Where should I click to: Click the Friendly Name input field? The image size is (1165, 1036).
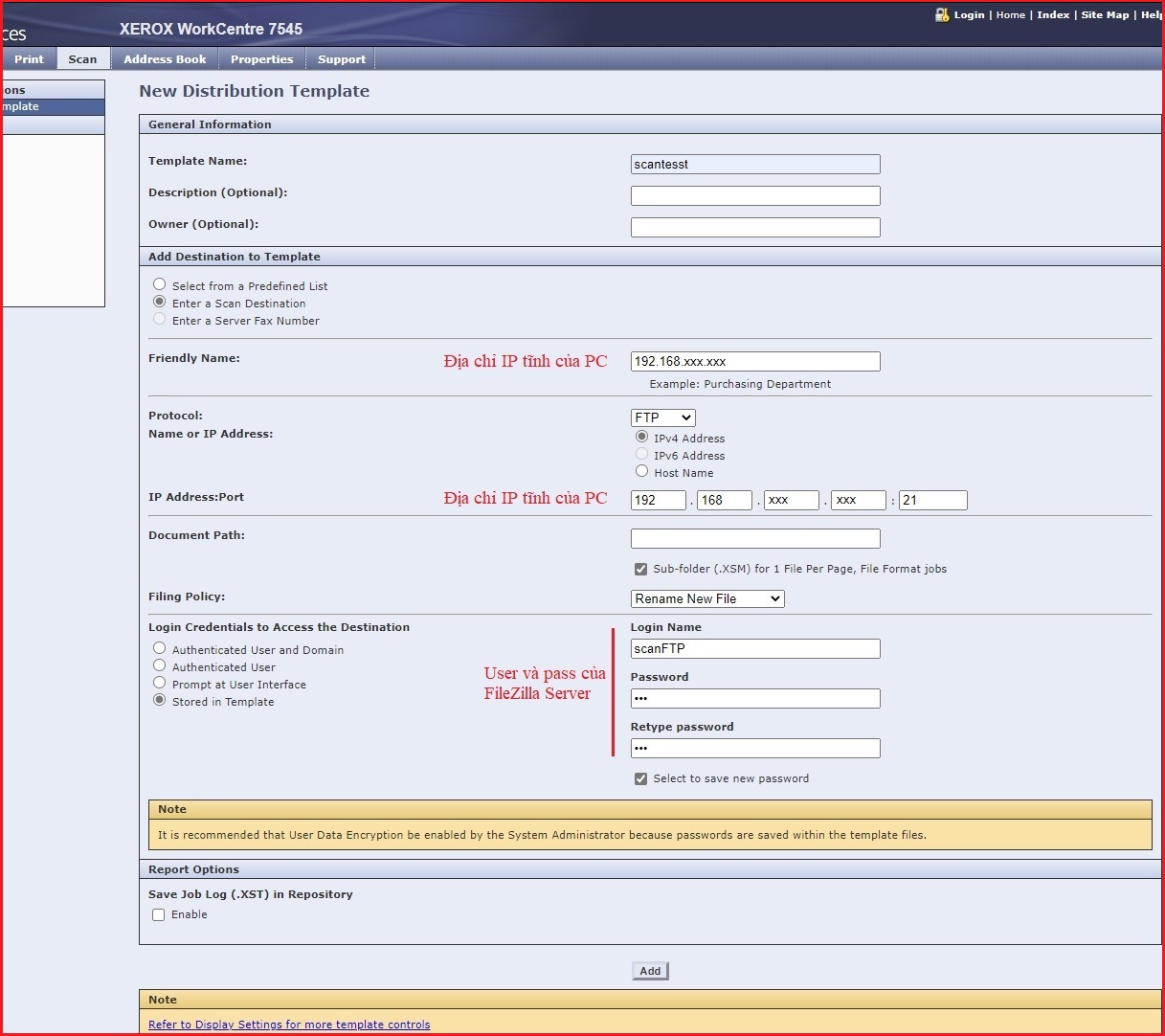755,361
